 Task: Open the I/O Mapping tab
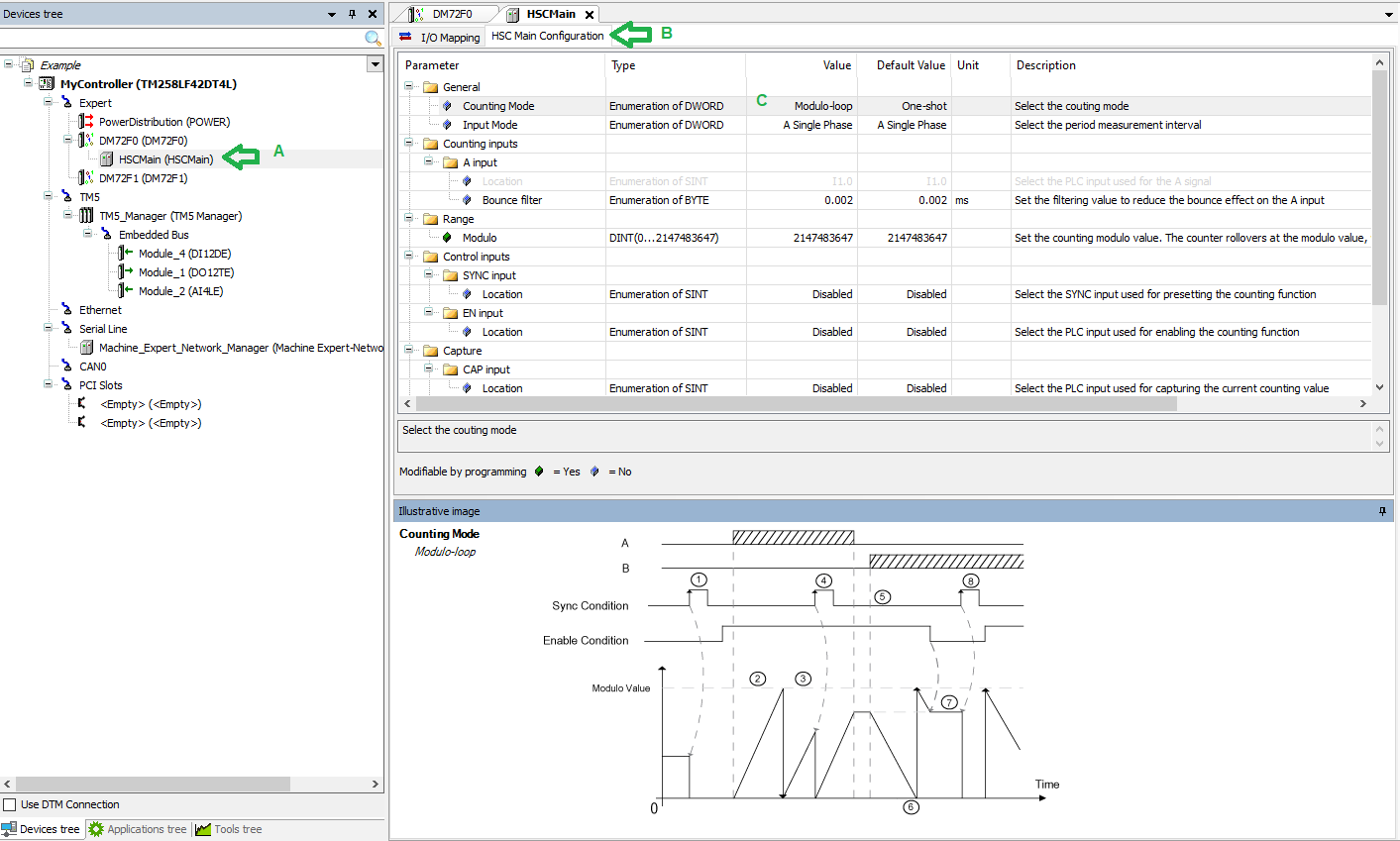tap(439, 37)
